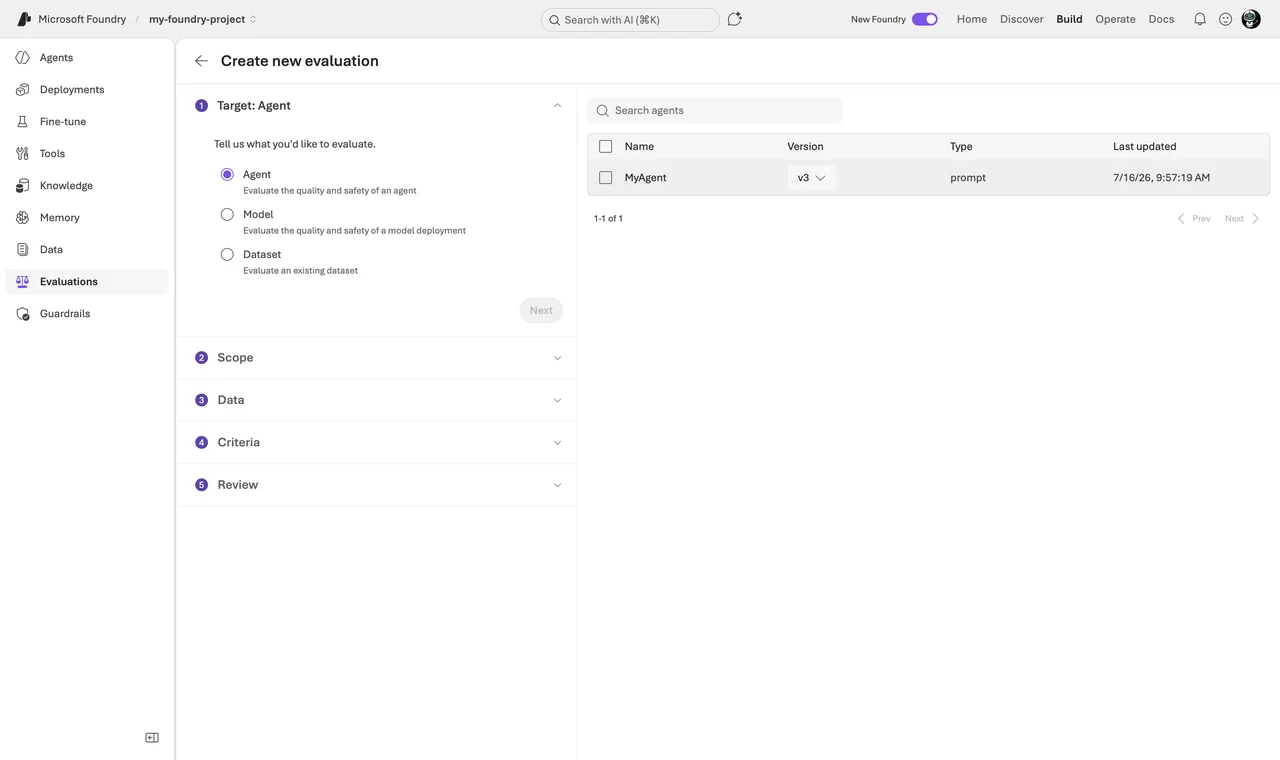Click the Knowledge database icon
Viewport: 1280px width, 760px height.
tap(22, 186)
